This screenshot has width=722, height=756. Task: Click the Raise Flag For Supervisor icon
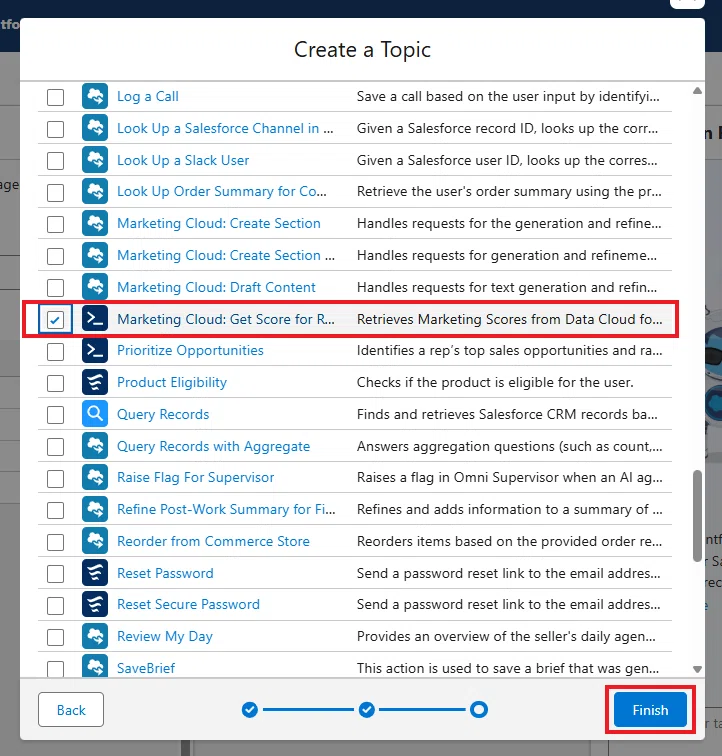pyautogui.click(x=95, y=478)
